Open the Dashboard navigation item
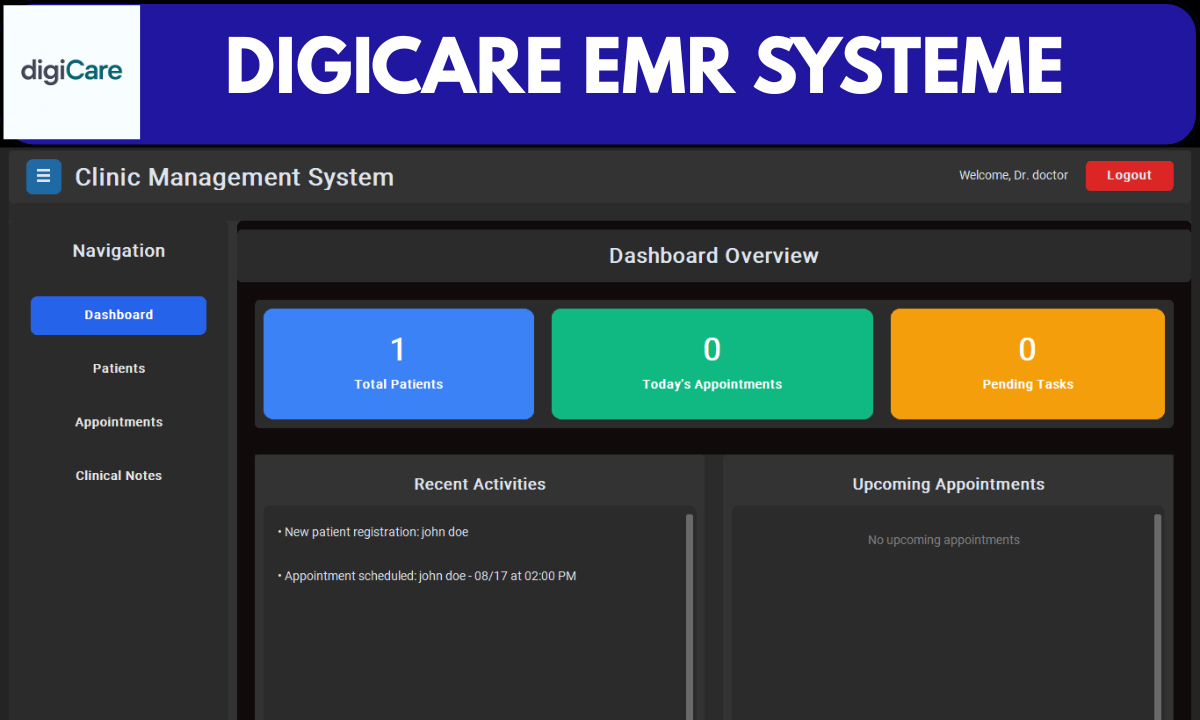The width and height of the screenshot is (1200, 720). click(119, 315)
